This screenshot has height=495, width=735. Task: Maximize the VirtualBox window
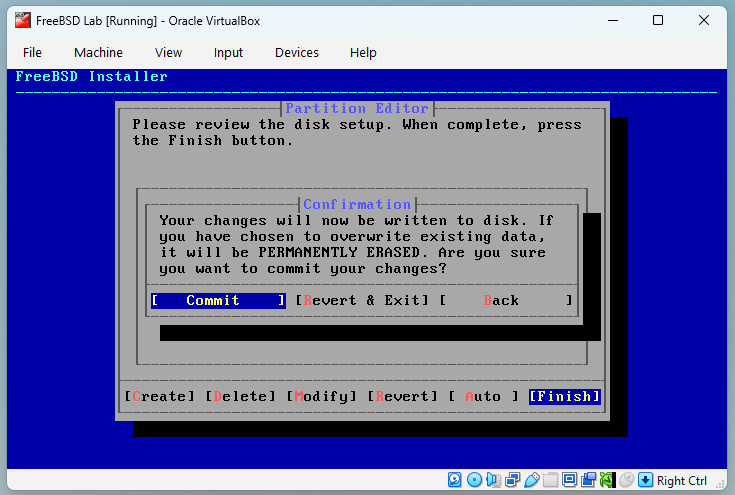coord(658,20)
